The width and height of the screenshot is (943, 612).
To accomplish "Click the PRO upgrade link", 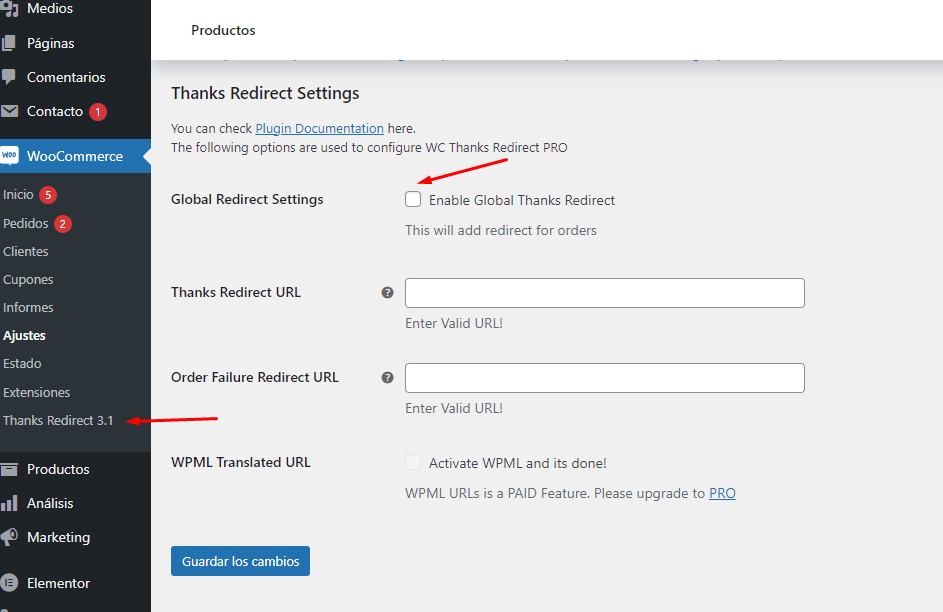I will (x=722, y=493).
